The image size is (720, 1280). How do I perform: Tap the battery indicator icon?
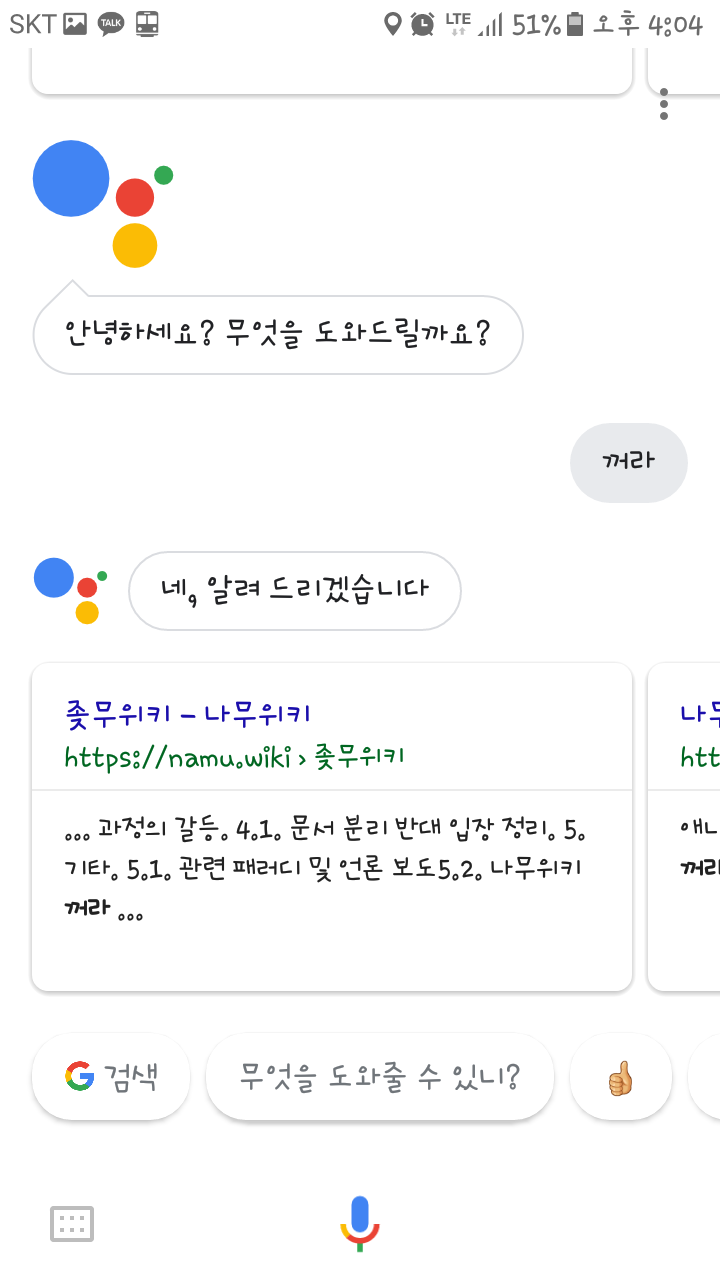point(575,24)
